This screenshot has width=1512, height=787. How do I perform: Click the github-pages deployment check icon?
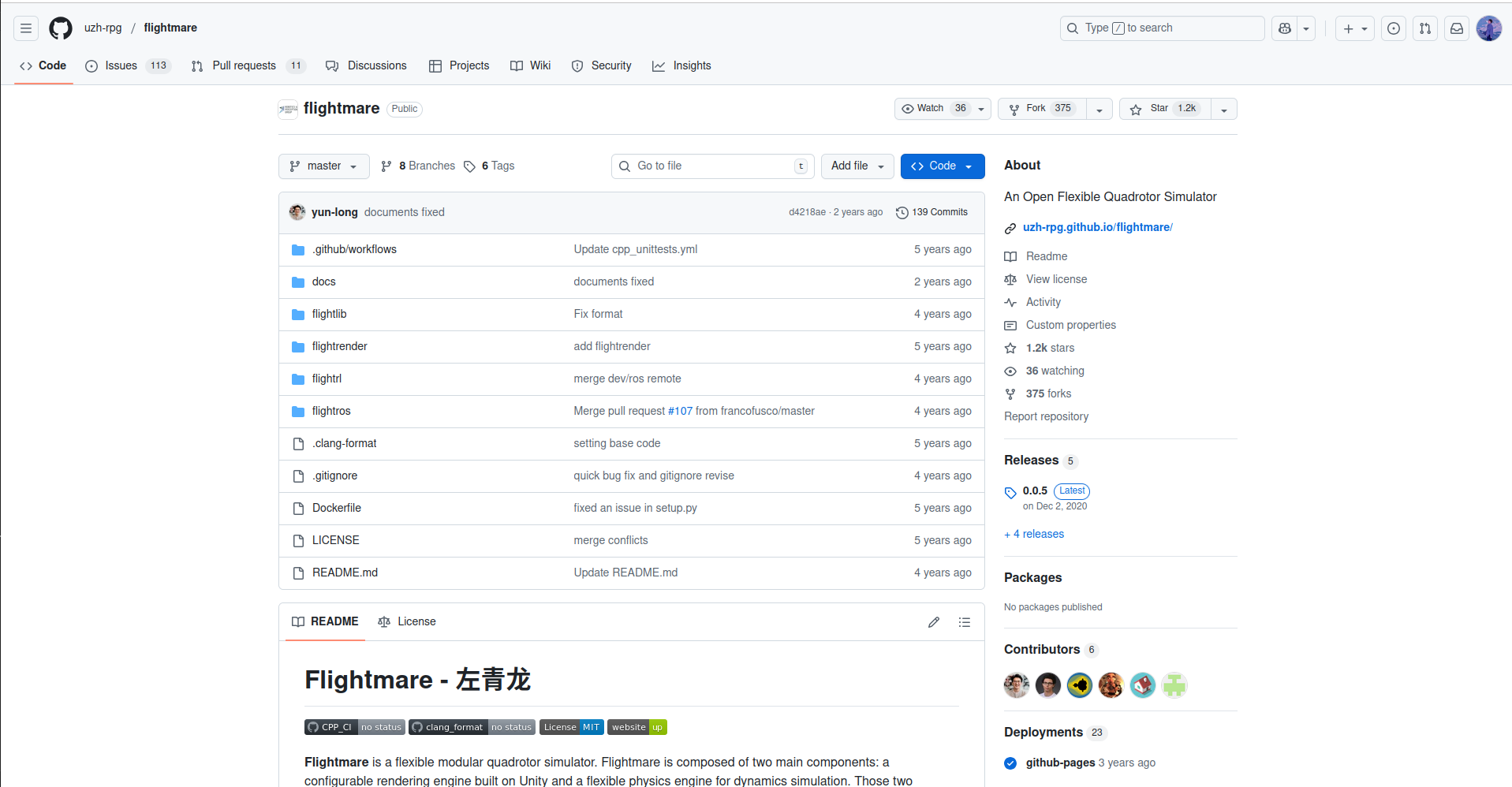(x=1010, y=763)
